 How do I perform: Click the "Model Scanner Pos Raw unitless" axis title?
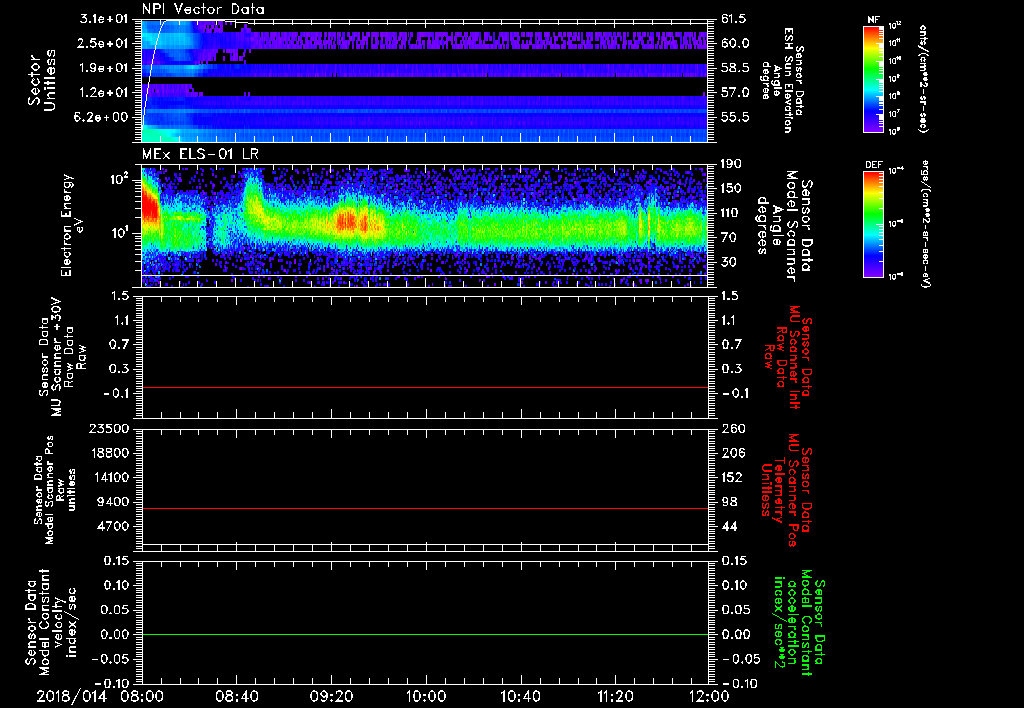[55, 490]
